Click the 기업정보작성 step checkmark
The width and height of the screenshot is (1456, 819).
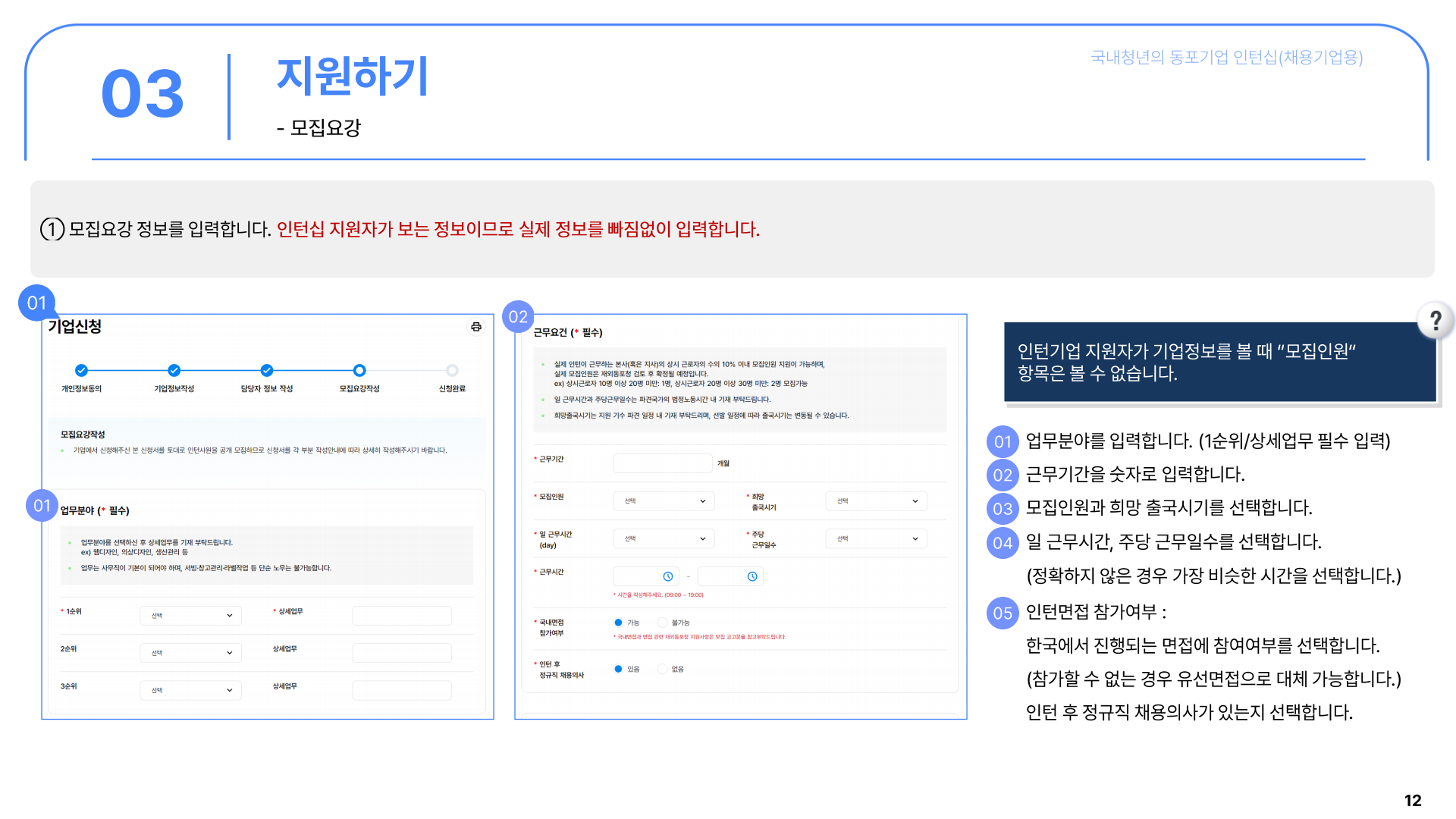click(x=174, y=370)
